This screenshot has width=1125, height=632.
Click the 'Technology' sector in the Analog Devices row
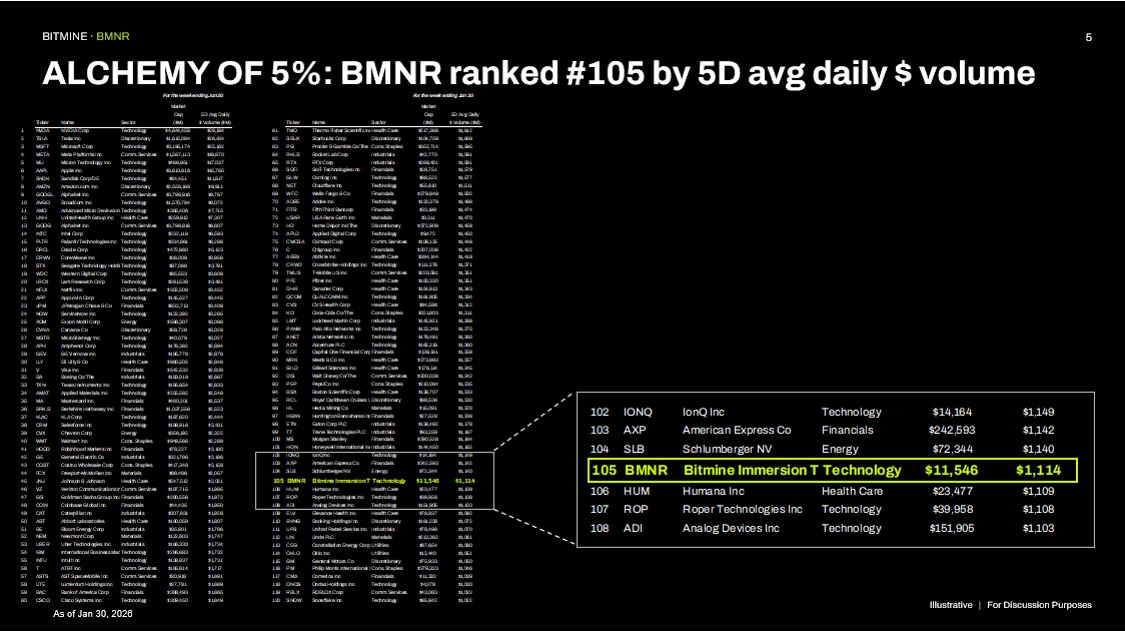851,528
